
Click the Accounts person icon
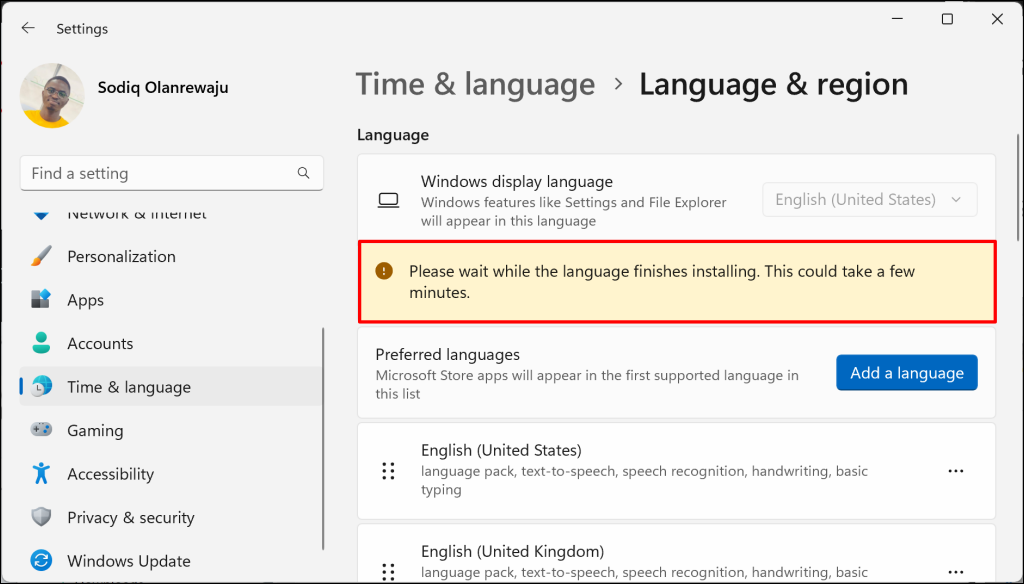[41, 344]
